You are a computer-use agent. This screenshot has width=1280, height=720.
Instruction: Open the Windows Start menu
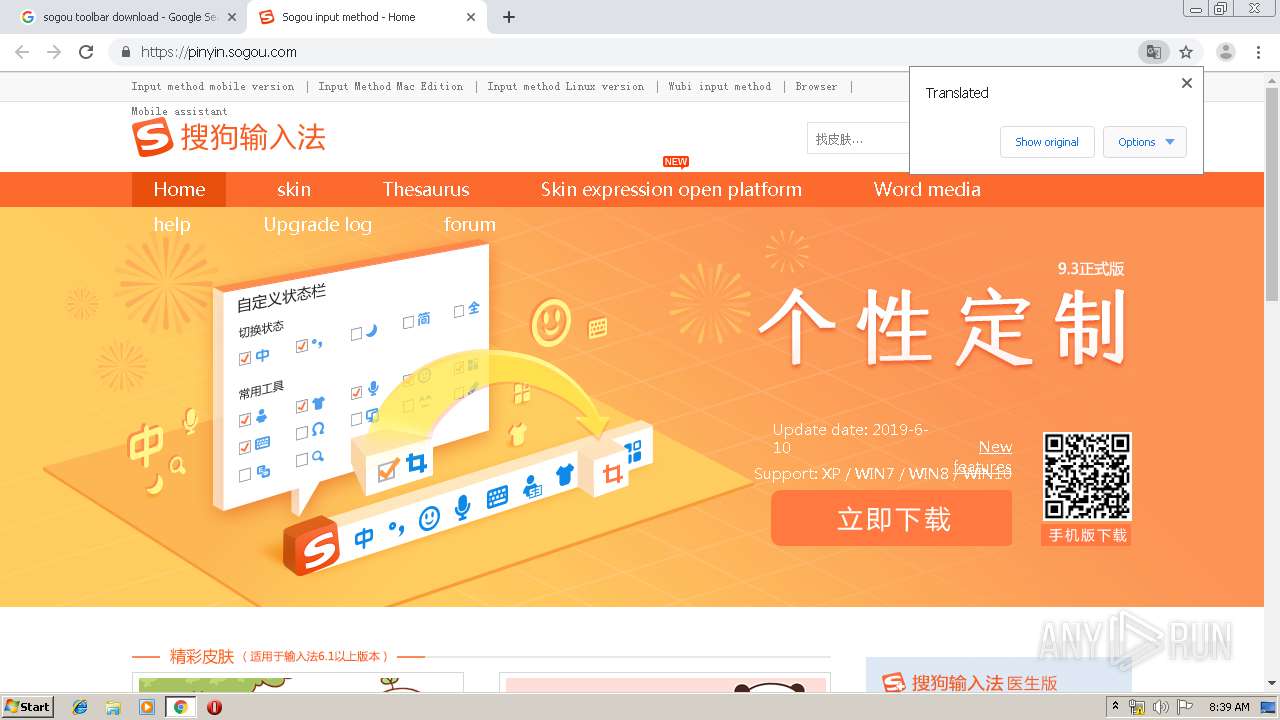(x=28, y=707)
